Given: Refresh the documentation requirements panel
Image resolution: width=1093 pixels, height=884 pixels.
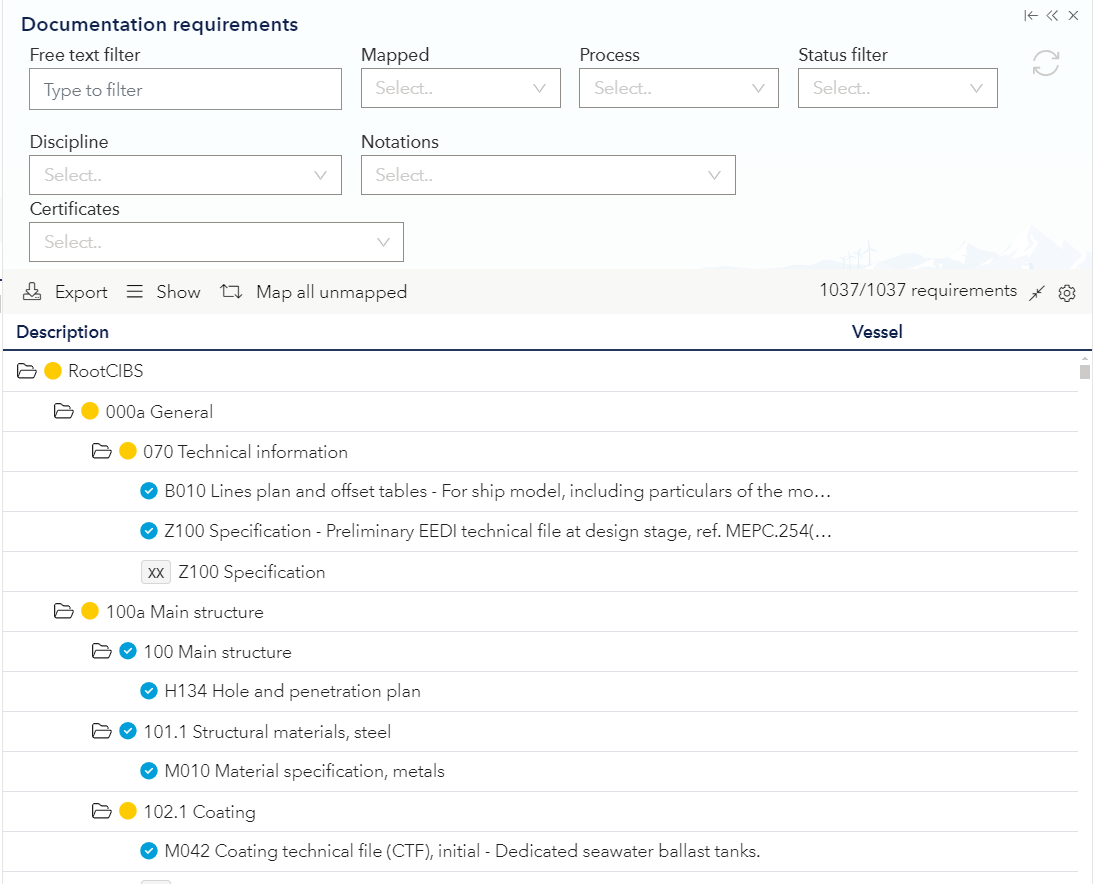Looking at the screenshot, I should (x=1046, y=63).
